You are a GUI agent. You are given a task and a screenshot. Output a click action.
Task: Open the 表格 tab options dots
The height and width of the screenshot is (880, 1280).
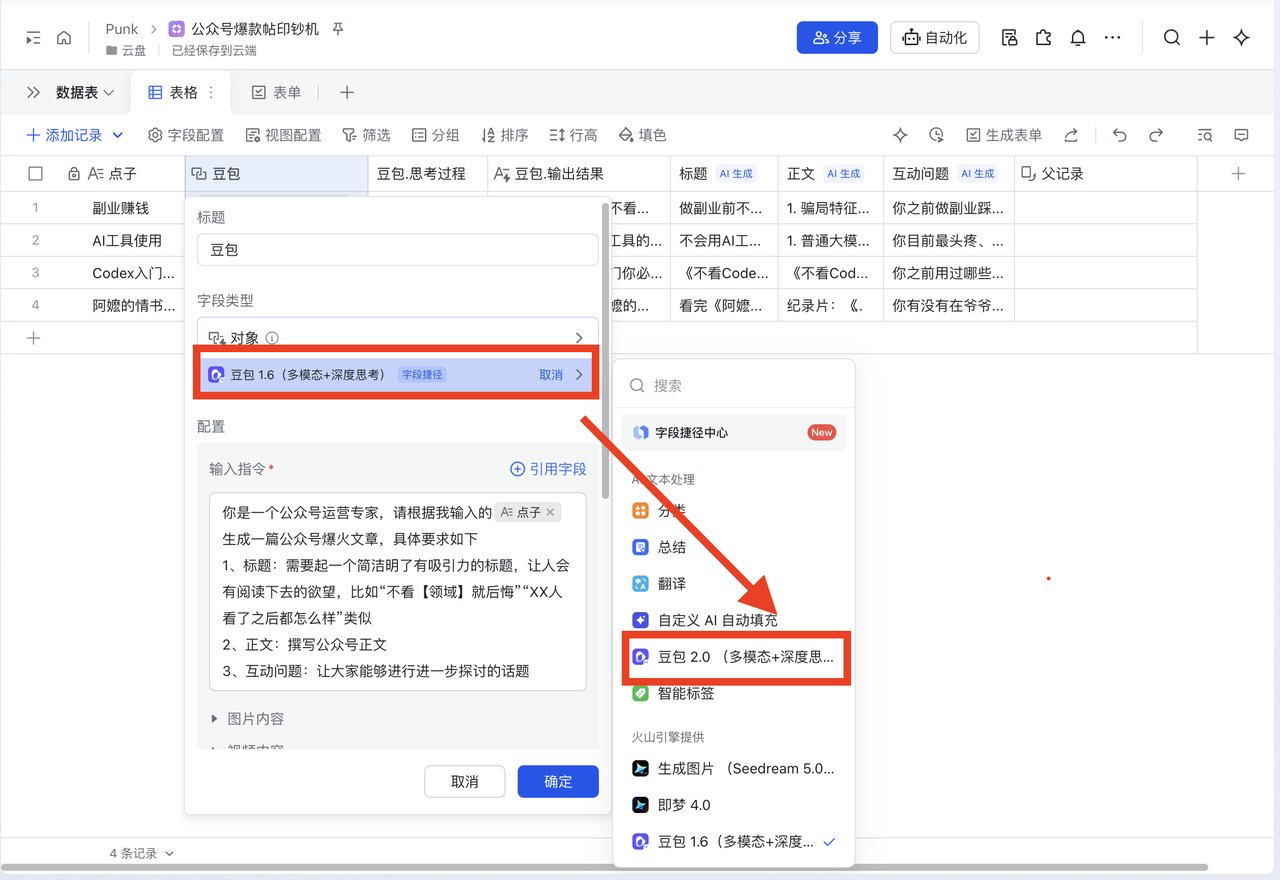point(211,93)
